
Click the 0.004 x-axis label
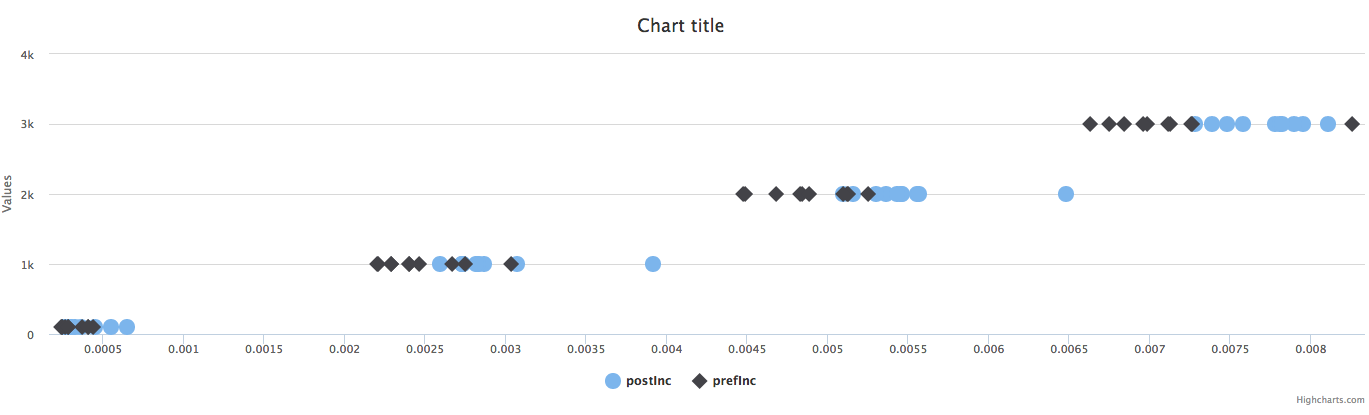666,350
